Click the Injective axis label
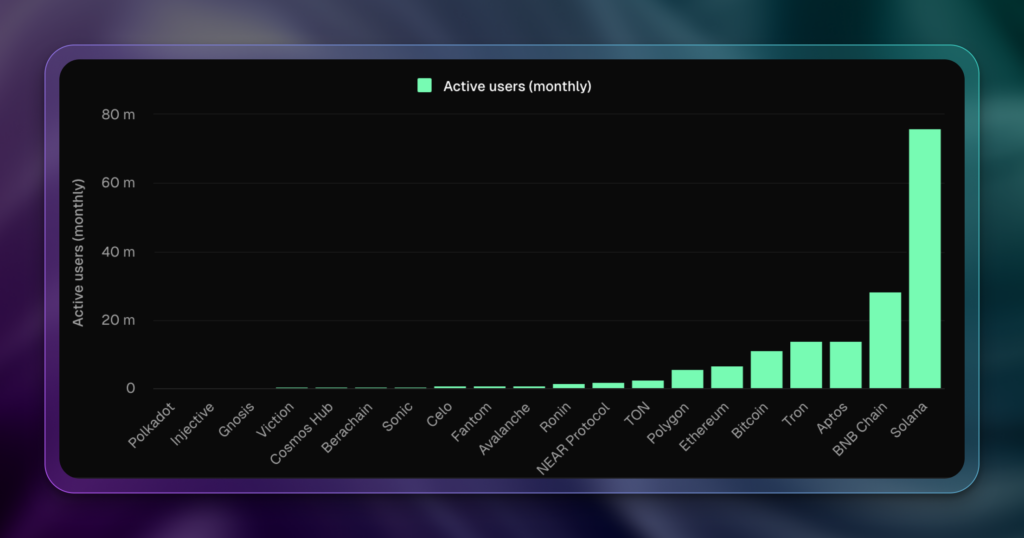The width and height of the screenshot is (1024, 538). tap(193, 424)
